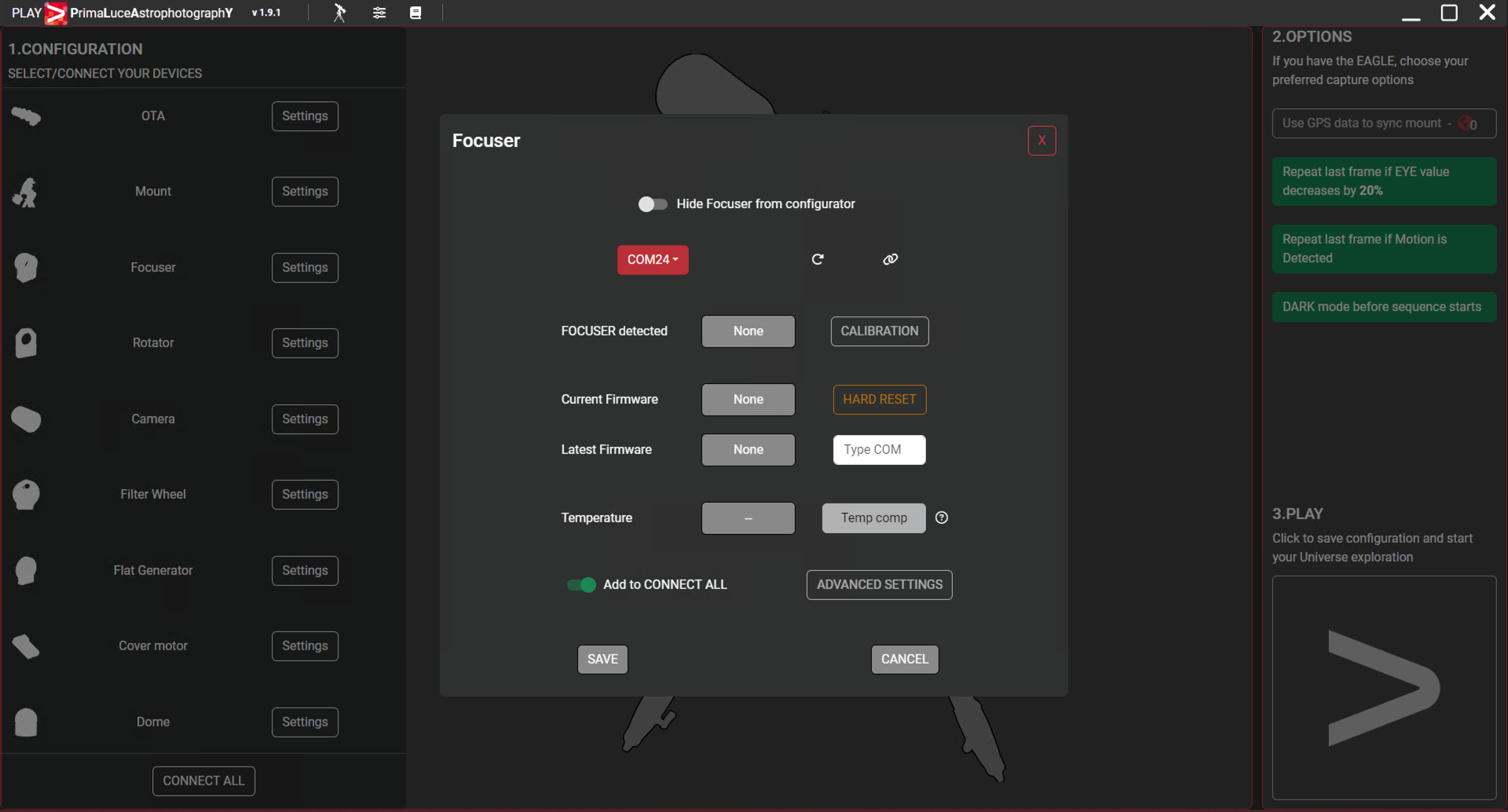The width and height of the screenshot is (1508, 812).
Task: Click the Latest Firmware None field
Action: click(749, 450)
